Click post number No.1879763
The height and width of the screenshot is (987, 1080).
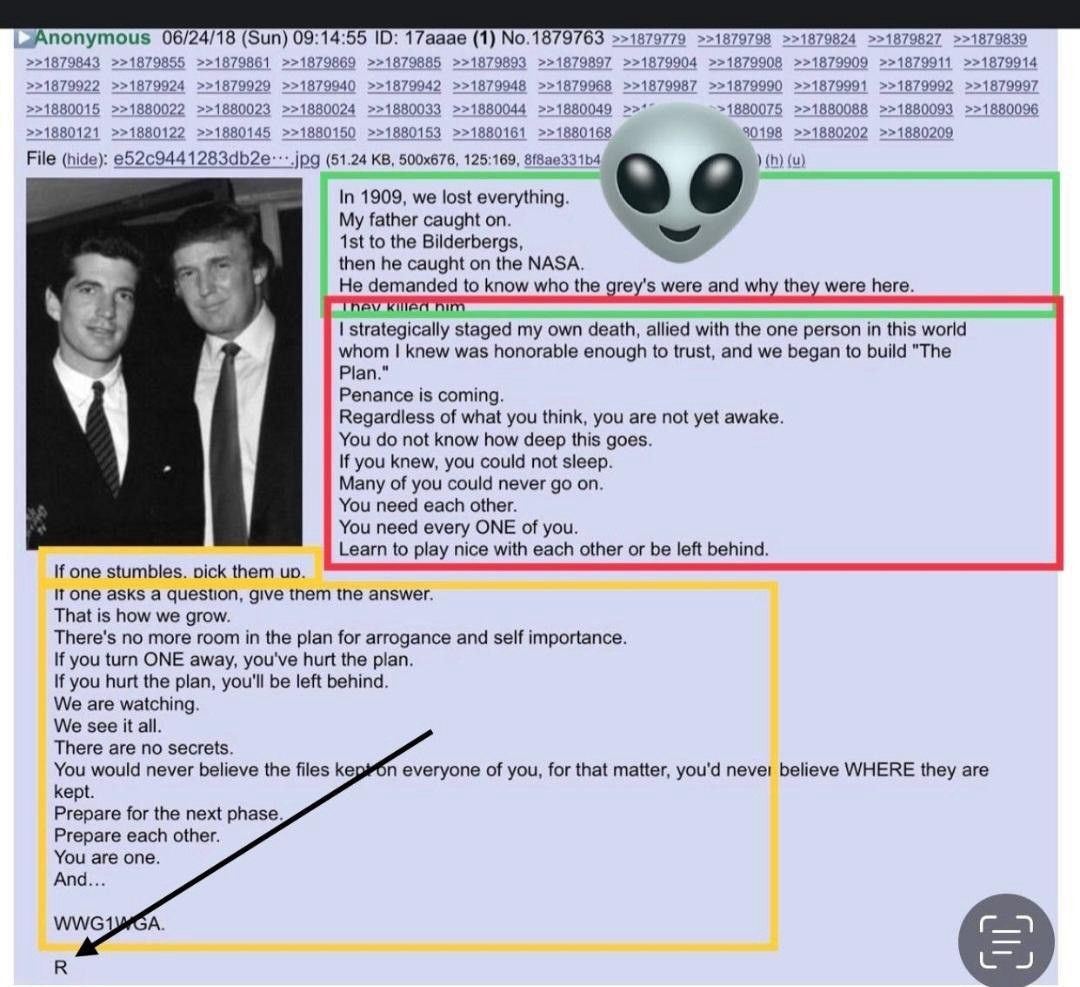click(x=552, y=38)
